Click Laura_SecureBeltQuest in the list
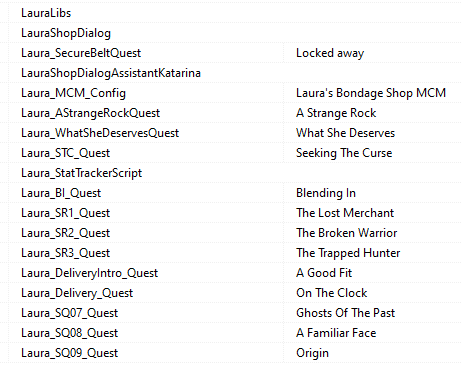 (81, 53)
